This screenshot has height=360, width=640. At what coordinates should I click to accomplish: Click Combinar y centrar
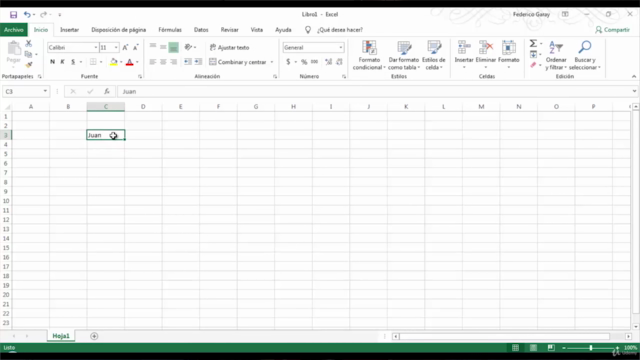pyautogui.click(x=238, y=62)
